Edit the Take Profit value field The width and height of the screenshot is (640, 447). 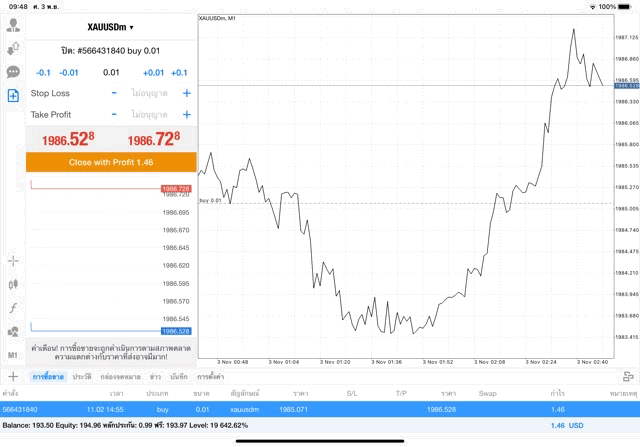(x=149, y=114)
